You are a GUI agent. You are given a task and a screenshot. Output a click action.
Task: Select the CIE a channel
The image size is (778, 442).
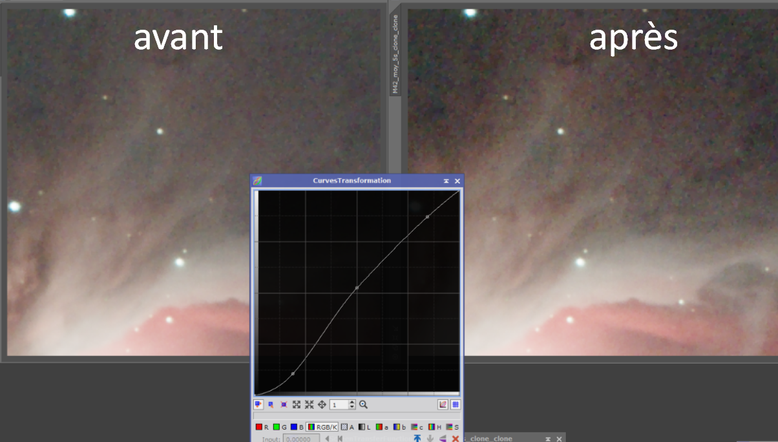(382, 427)
